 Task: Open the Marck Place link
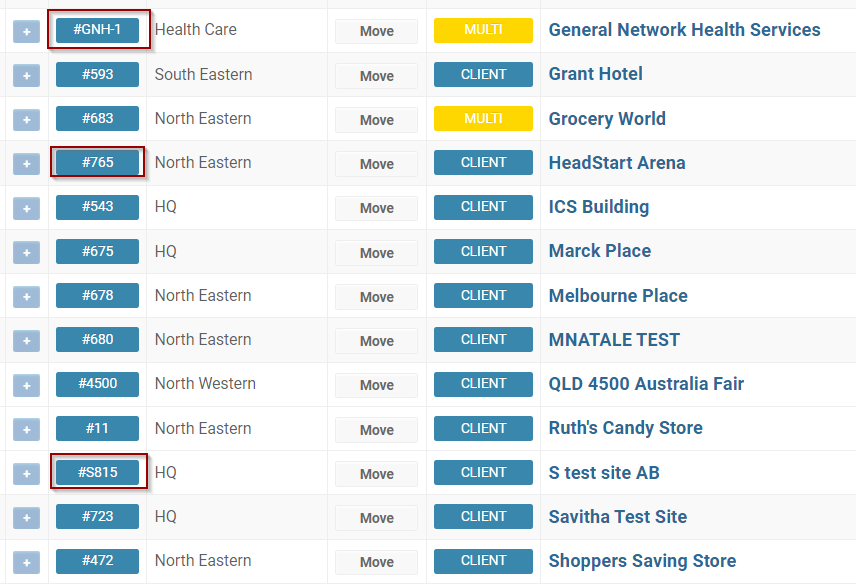[x=600, y=251]
